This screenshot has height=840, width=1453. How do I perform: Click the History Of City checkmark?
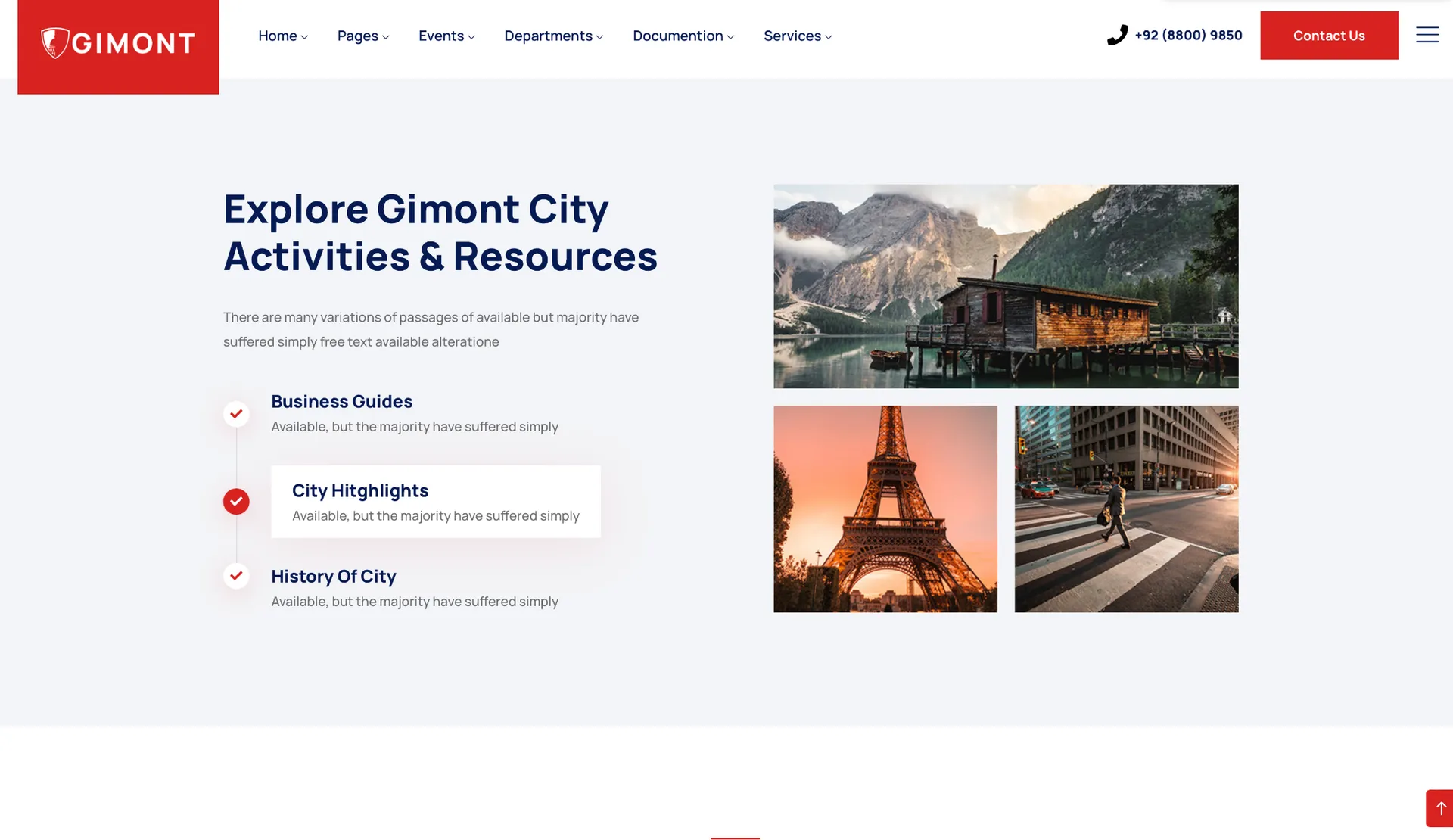click(236, 576)
